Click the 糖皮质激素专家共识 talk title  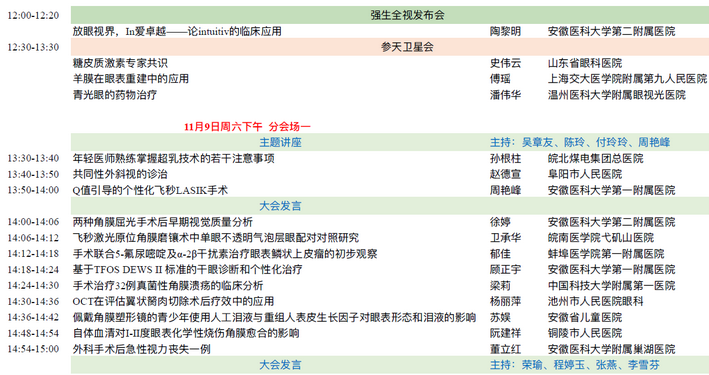coord(120,63)
